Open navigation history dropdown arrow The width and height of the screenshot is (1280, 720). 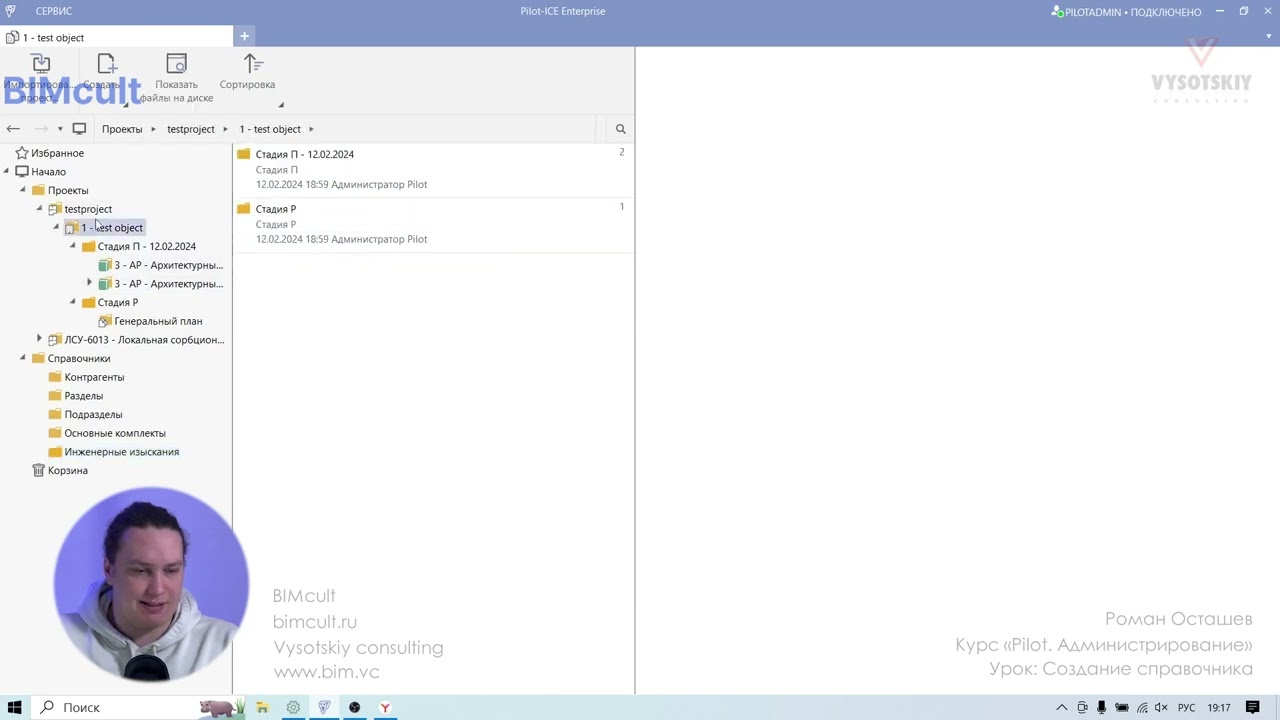pos(60,129)
